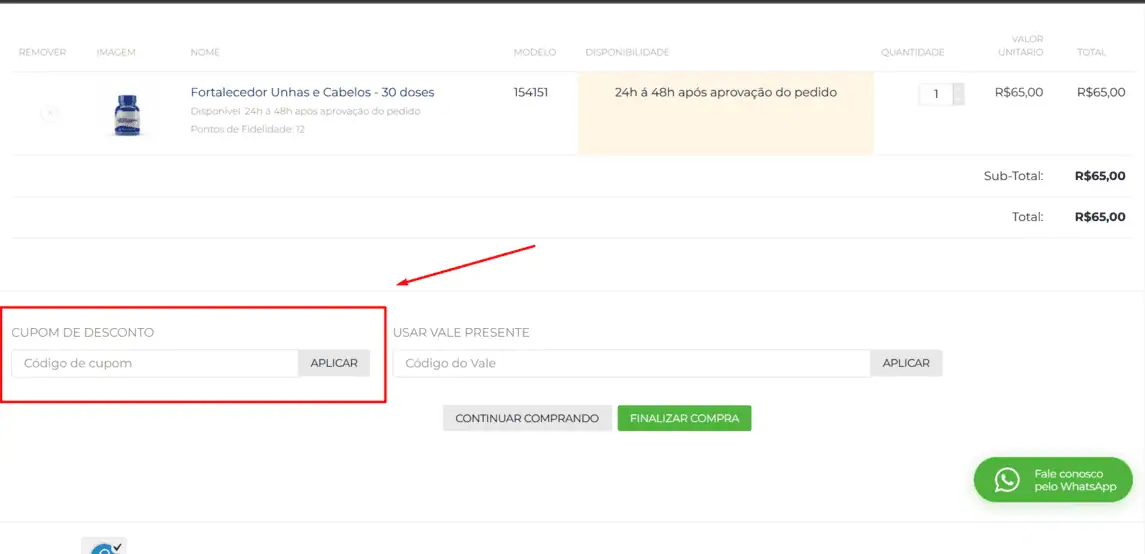Click the Cupom de Desconto heading
This screenshot has height=554, width=1145.
click(83, 332)
